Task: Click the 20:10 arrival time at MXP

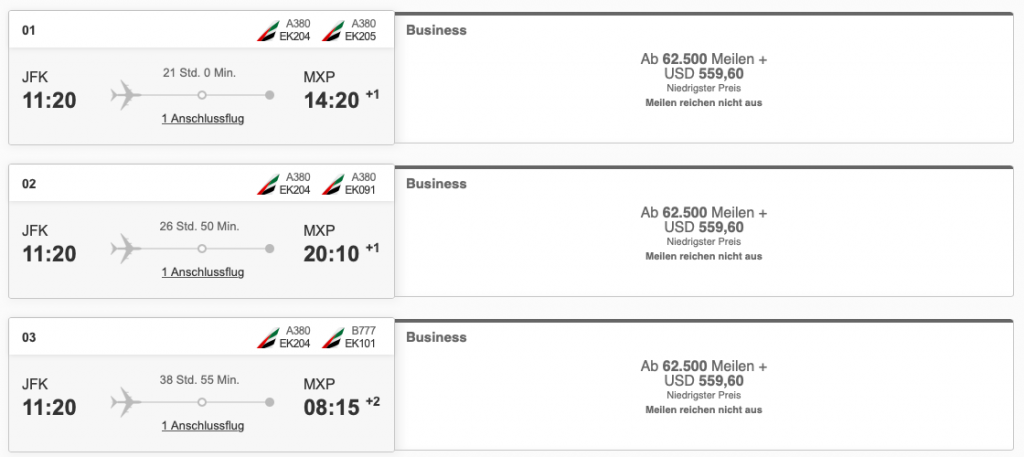Action: tap(330, 253)
